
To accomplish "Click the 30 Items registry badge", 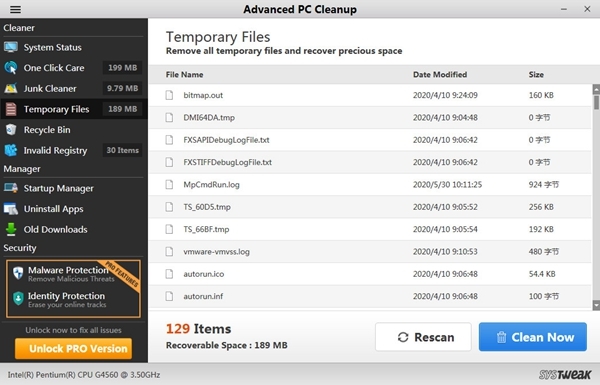I will click(x=122, y=150).
